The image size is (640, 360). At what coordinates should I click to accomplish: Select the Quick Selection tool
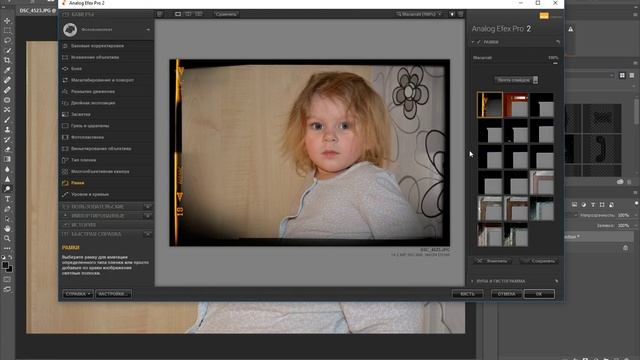[7, 50]
